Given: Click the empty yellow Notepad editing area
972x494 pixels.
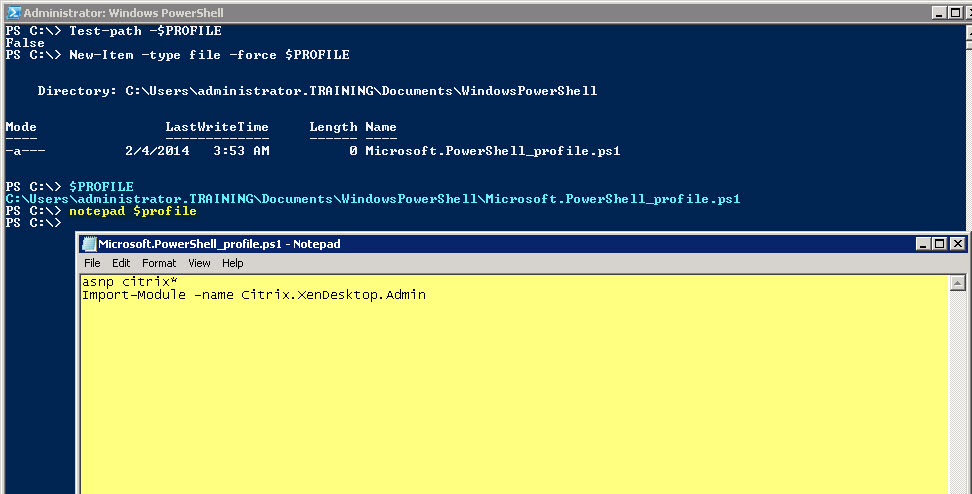Looking at the screenshot, I should tap(500, 400).
